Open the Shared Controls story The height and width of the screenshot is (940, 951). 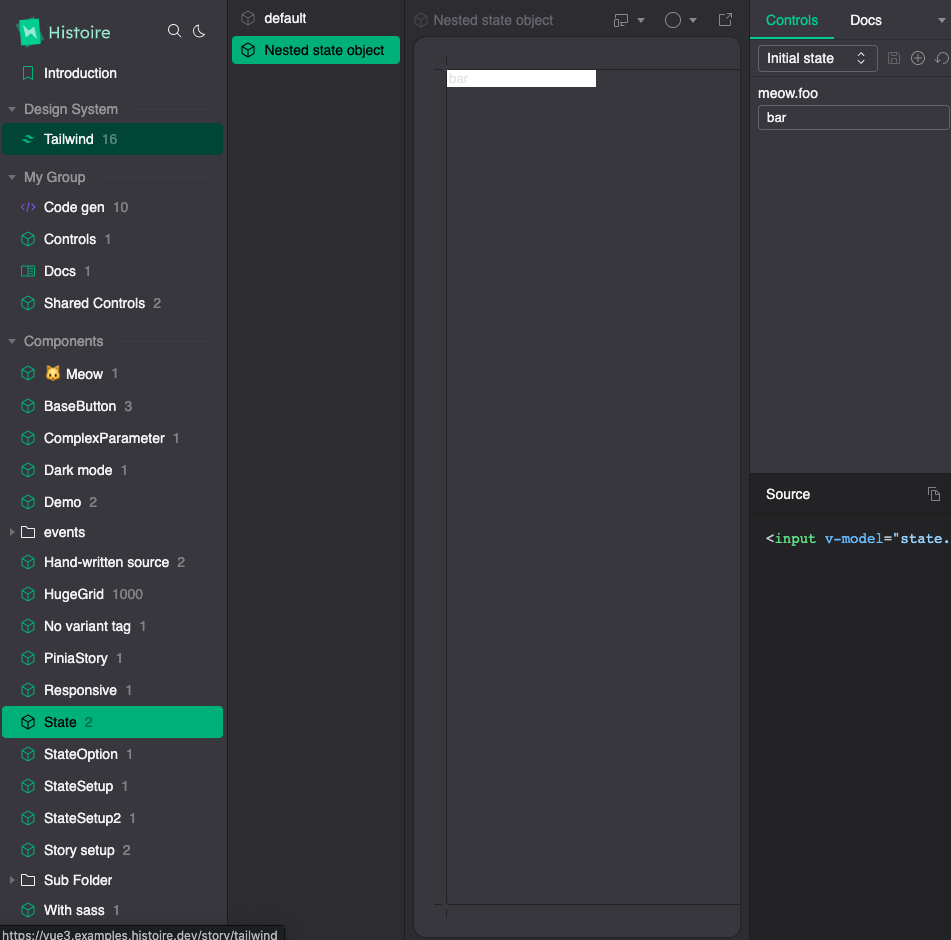tap(112, 303)
